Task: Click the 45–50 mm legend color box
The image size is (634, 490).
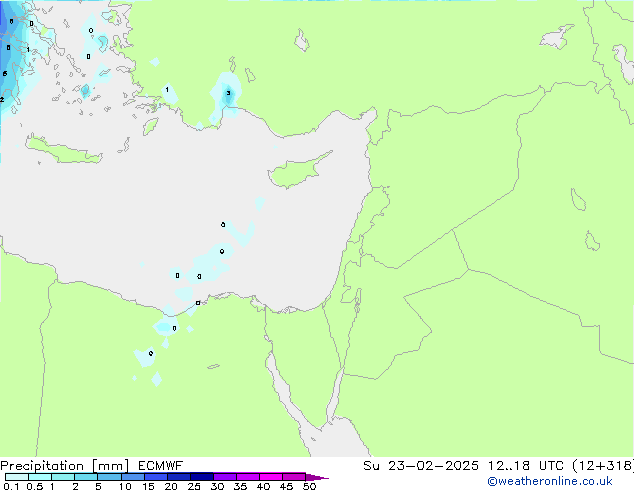Action: [x=294, y=477]
